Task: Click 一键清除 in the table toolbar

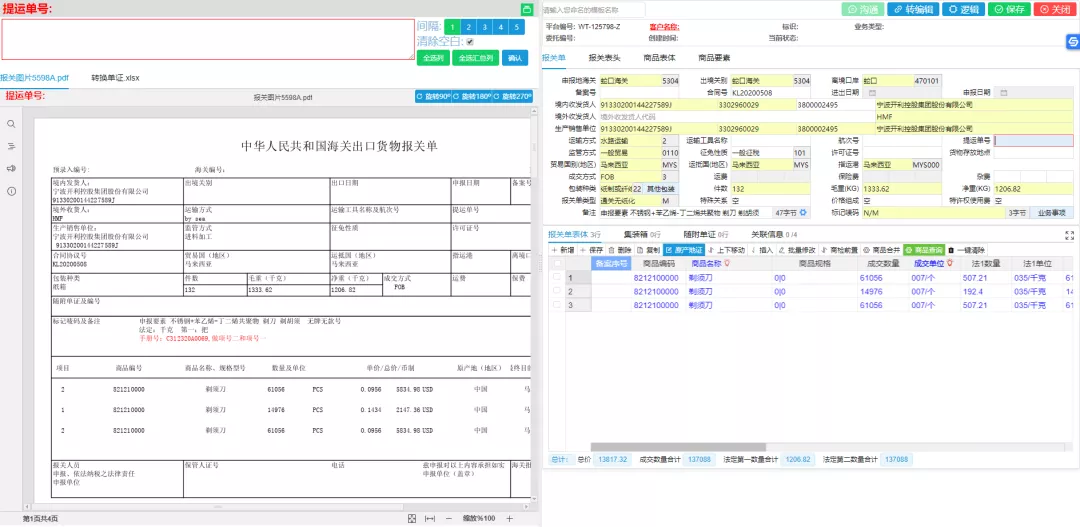Action: pyautogui.click(x=967, y=250)
